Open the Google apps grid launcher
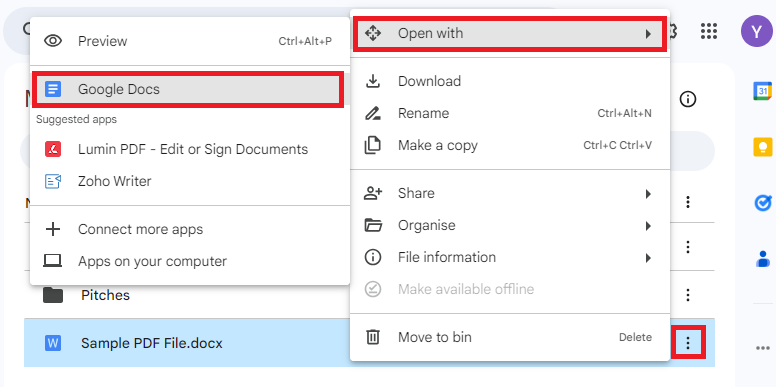 pyautogui.click(x=709, y=31)
